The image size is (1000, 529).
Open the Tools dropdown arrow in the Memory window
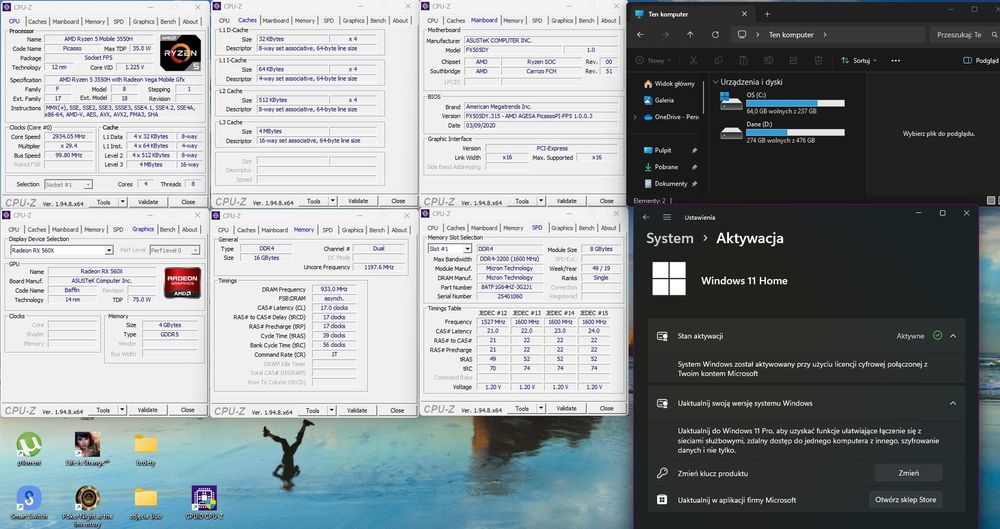tap(331, 410)
